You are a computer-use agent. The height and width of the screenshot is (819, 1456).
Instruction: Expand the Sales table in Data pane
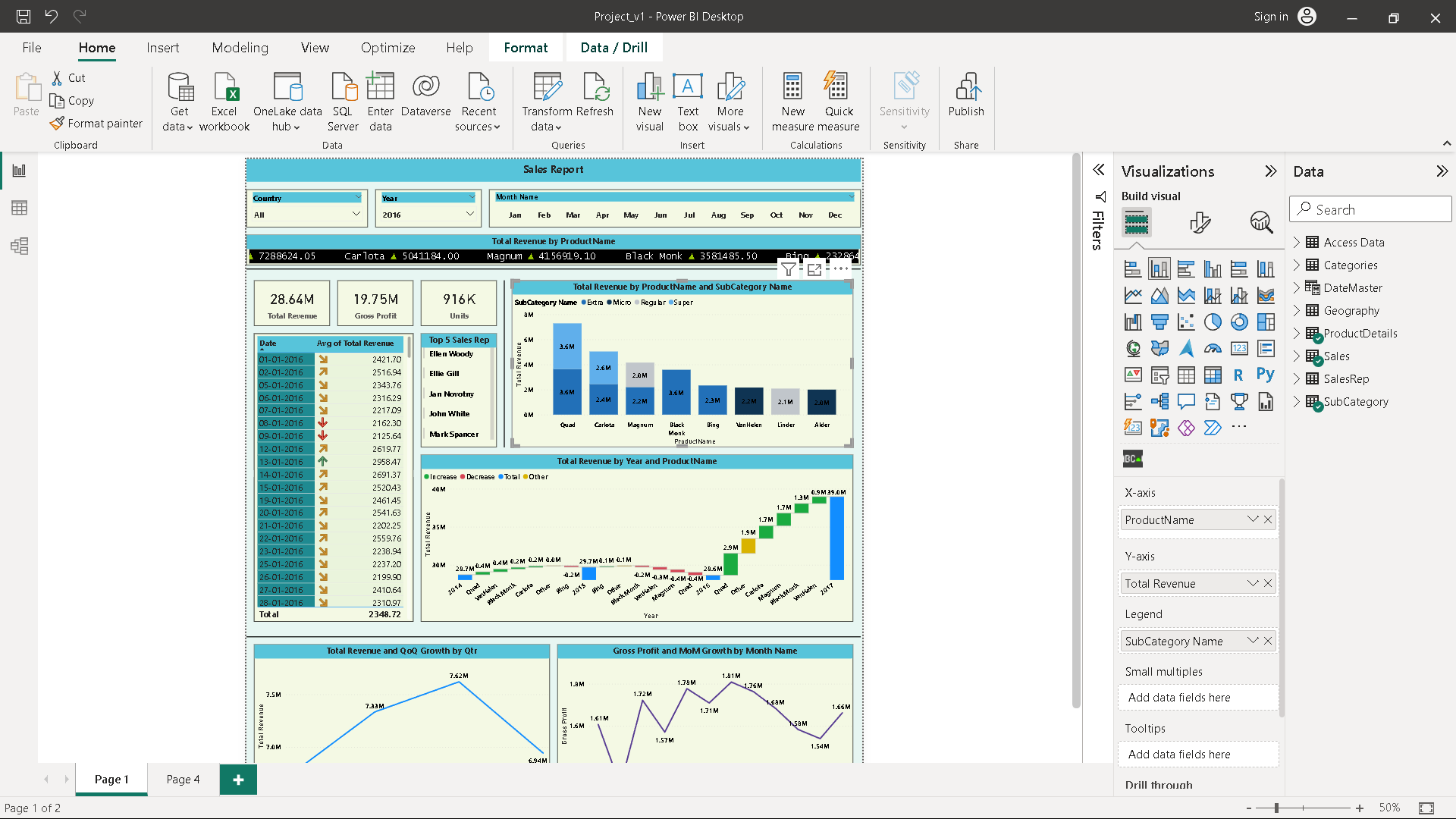(x=1298, y=356)
